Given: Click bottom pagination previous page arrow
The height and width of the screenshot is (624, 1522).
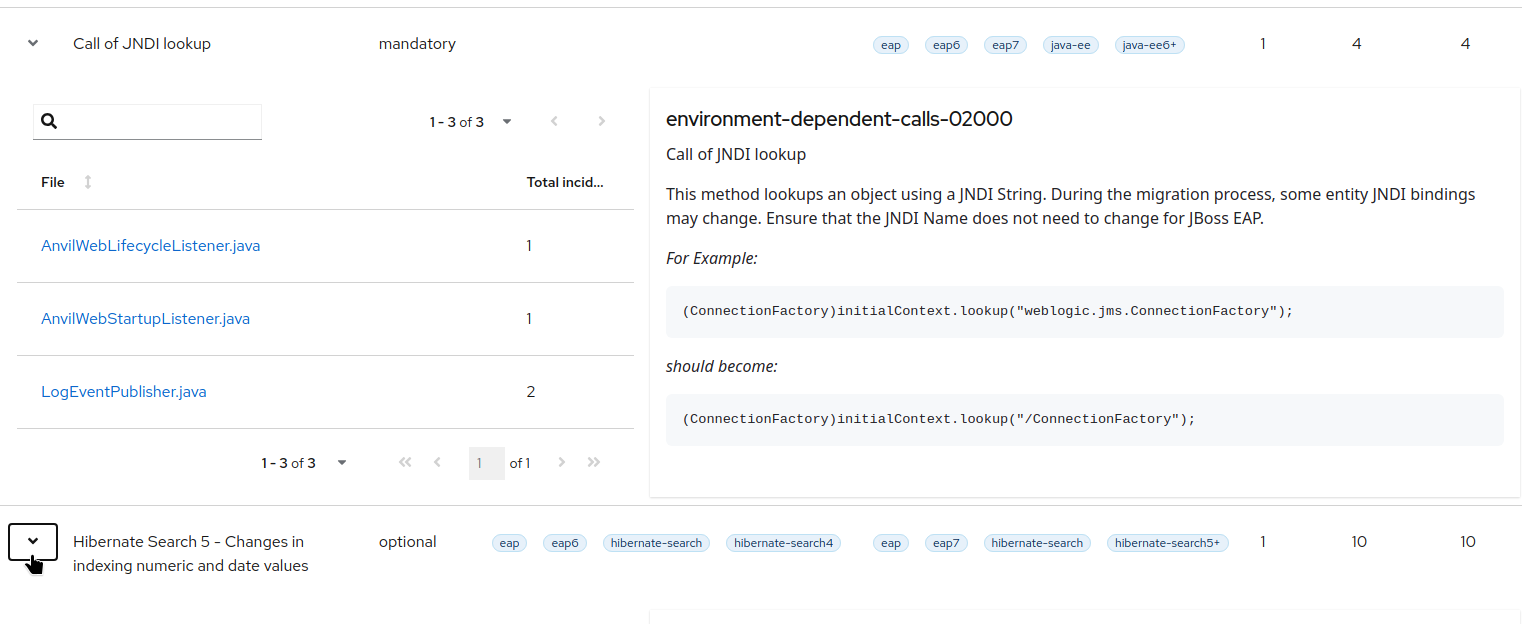Looking at the screenshot, I should point(437,463).
